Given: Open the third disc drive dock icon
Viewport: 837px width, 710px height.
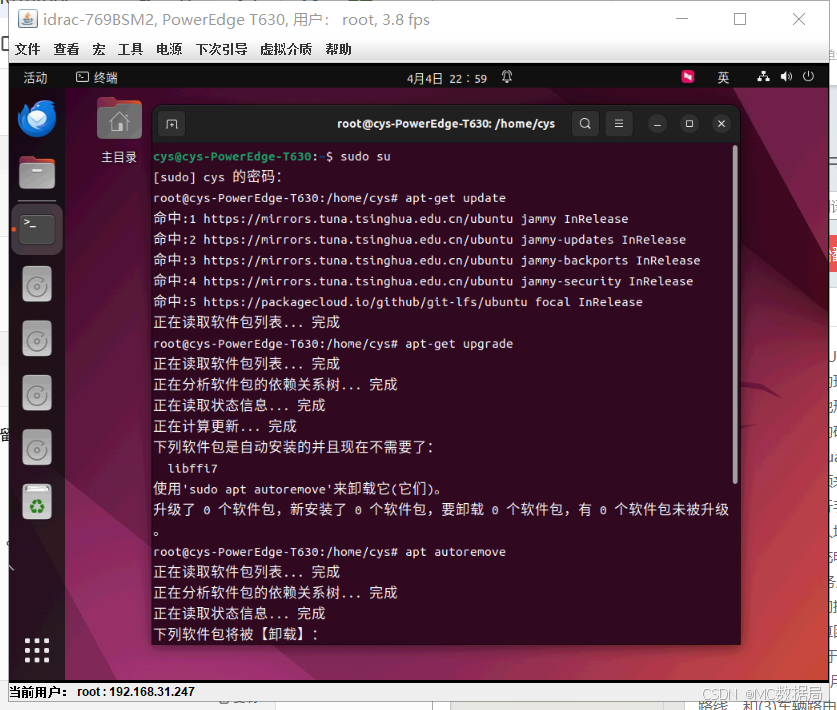Looking at the screenshot, I should (37, 393).
